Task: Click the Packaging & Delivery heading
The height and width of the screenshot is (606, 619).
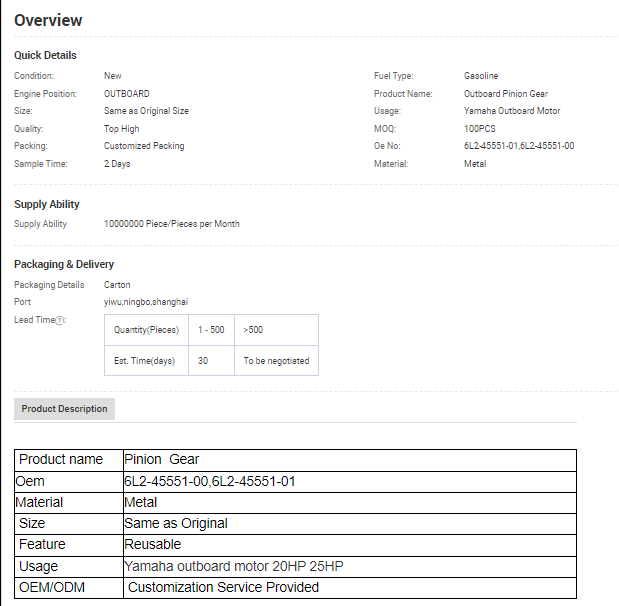Action: [x=64, y=264]
